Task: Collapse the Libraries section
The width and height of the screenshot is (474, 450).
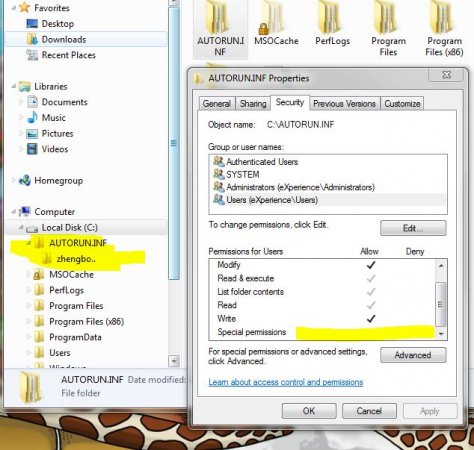Action: 14,86
